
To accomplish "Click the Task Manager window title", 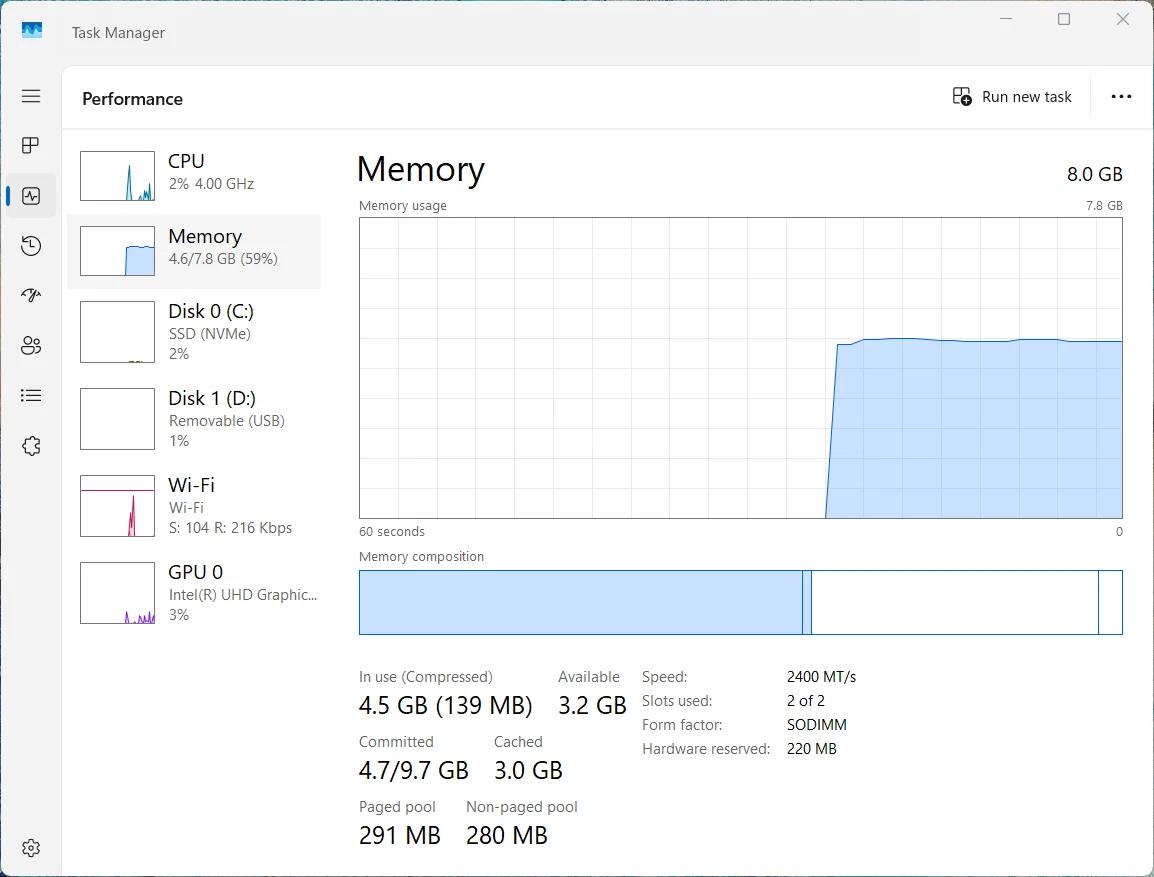I will [118, 33].
